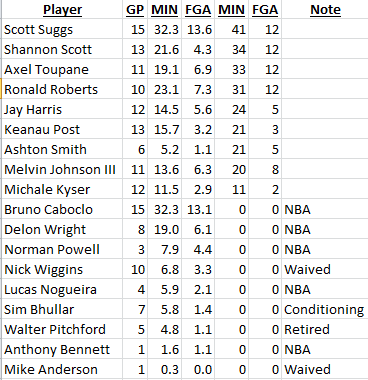Select the Note header cell
Viewport: 368px width, 380px height.
coord(325,10)
